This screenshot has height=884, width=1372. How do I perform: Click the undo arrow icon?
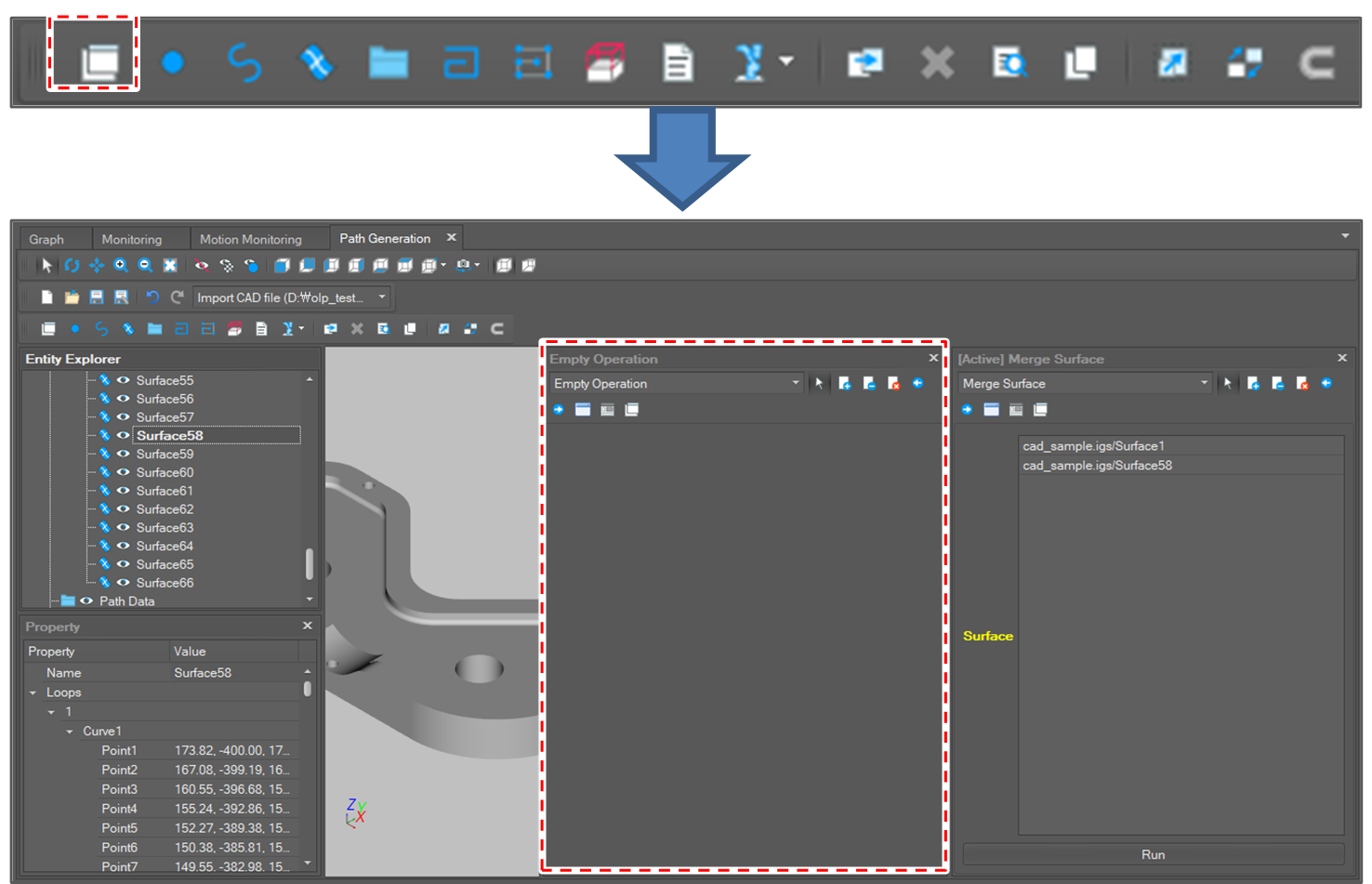[x=152, y=297]
